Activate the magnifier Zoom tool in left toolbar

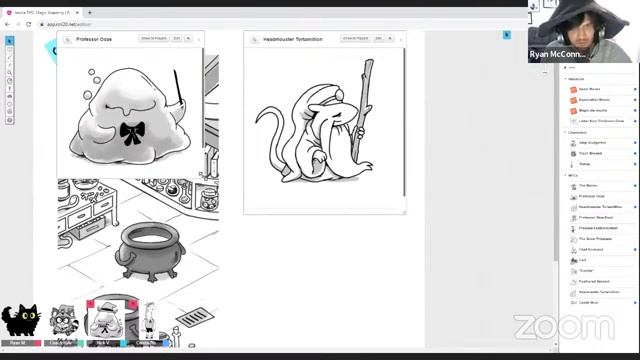10,73
